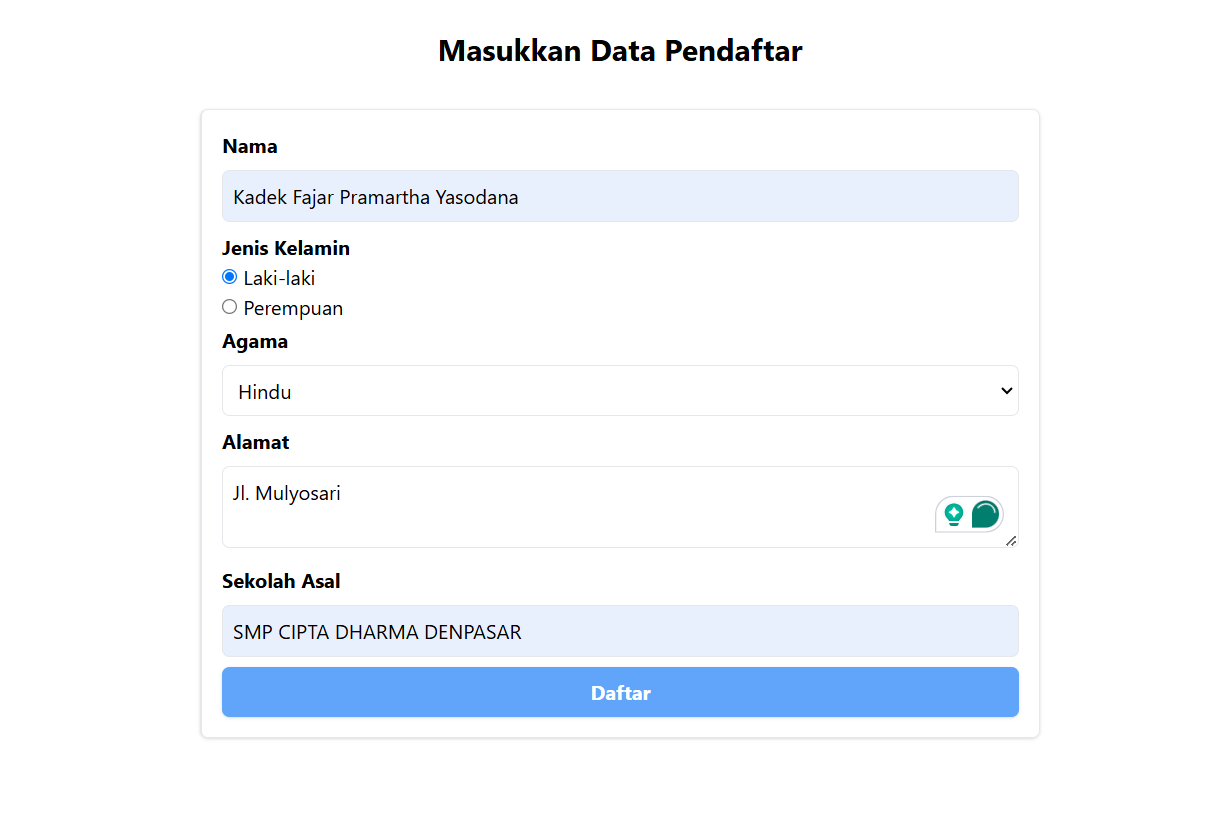
Task: Click inside the Alamat textarea
Action: click(620, 507)
